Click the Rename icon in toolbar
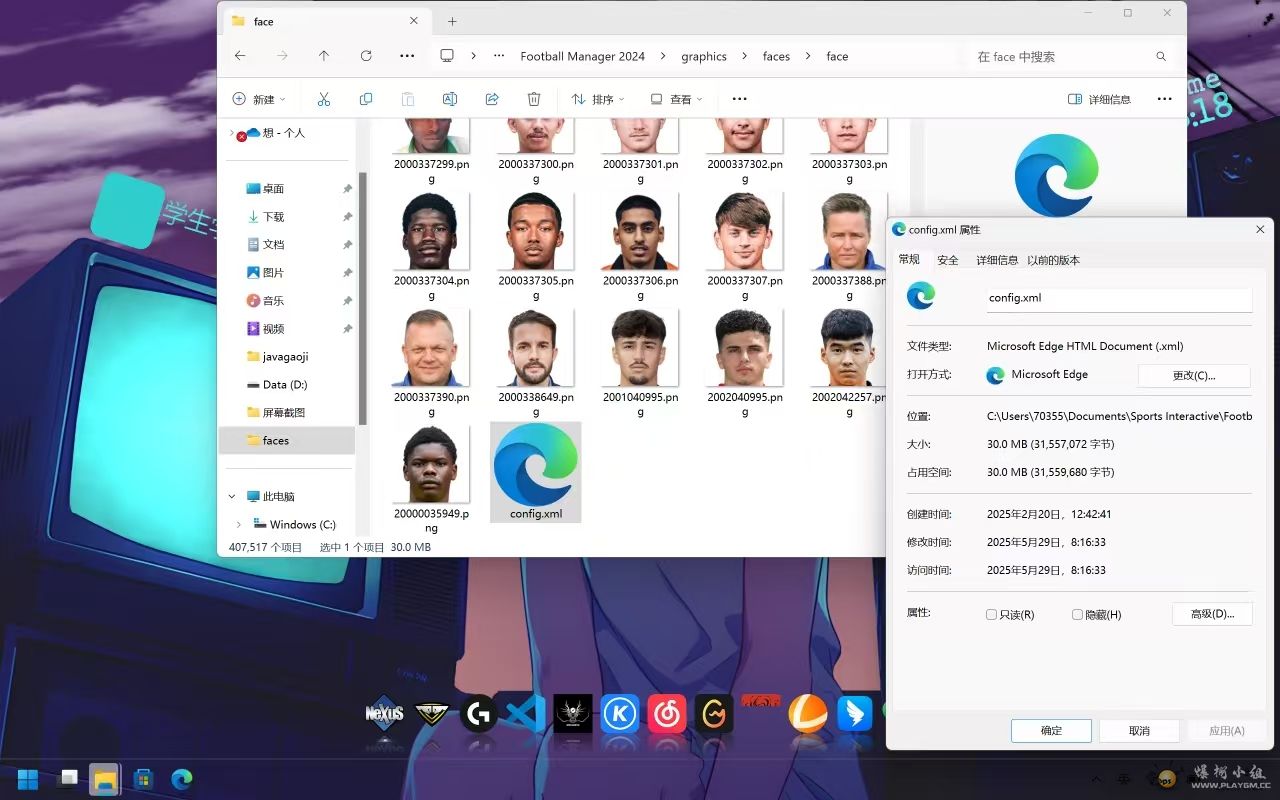 450,99
